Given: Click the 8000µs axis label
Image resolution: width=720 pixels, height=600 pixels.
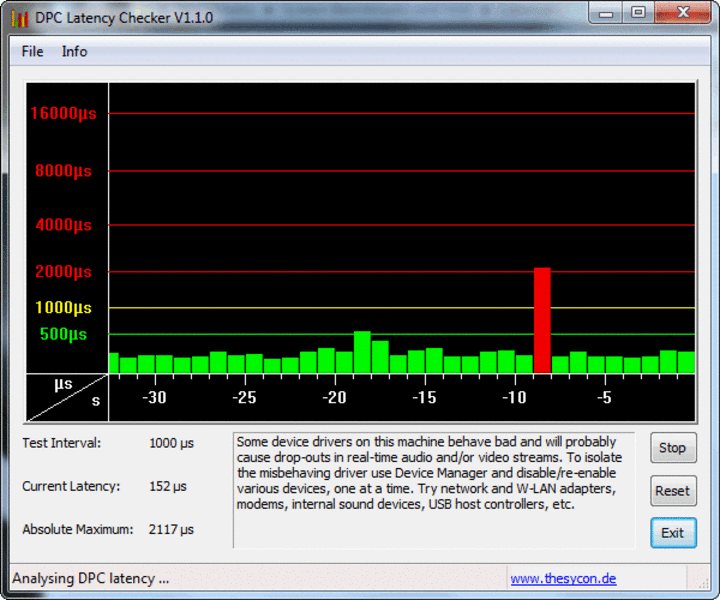Looking at the screenshot, I should point(63,171).
